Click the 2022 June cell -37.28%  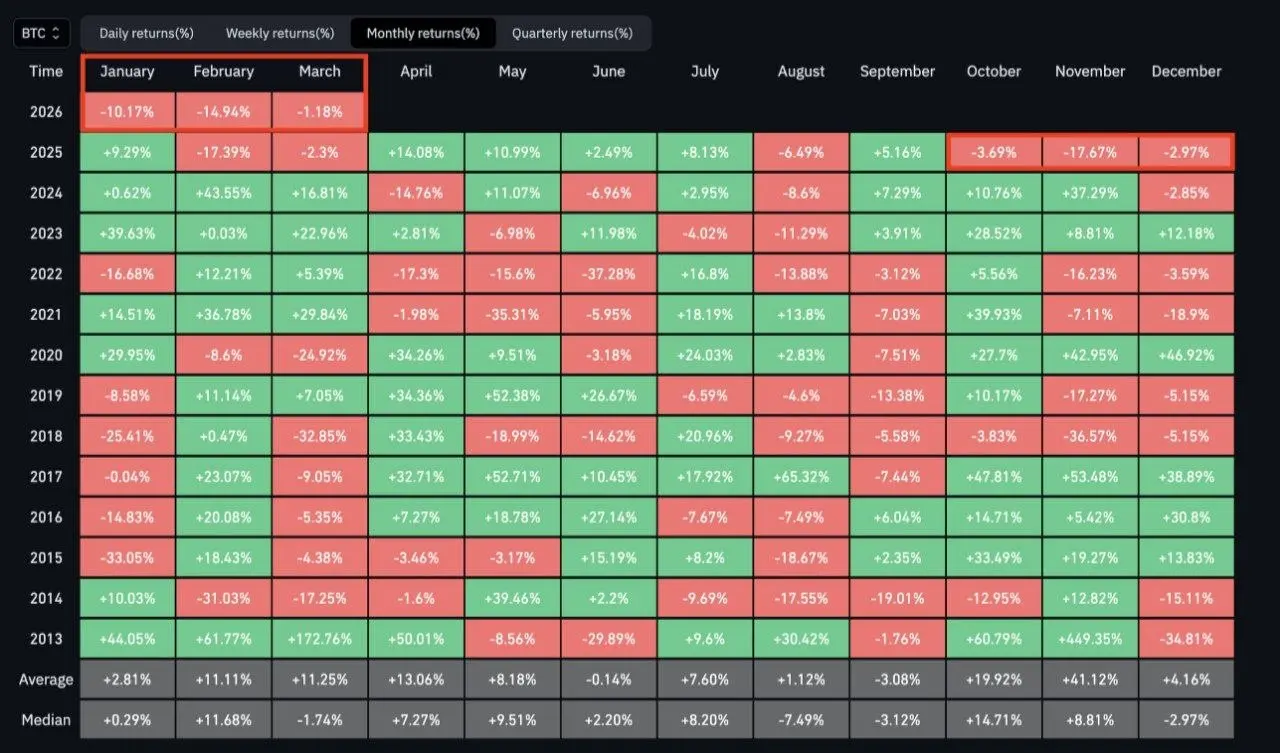[608, 274]
